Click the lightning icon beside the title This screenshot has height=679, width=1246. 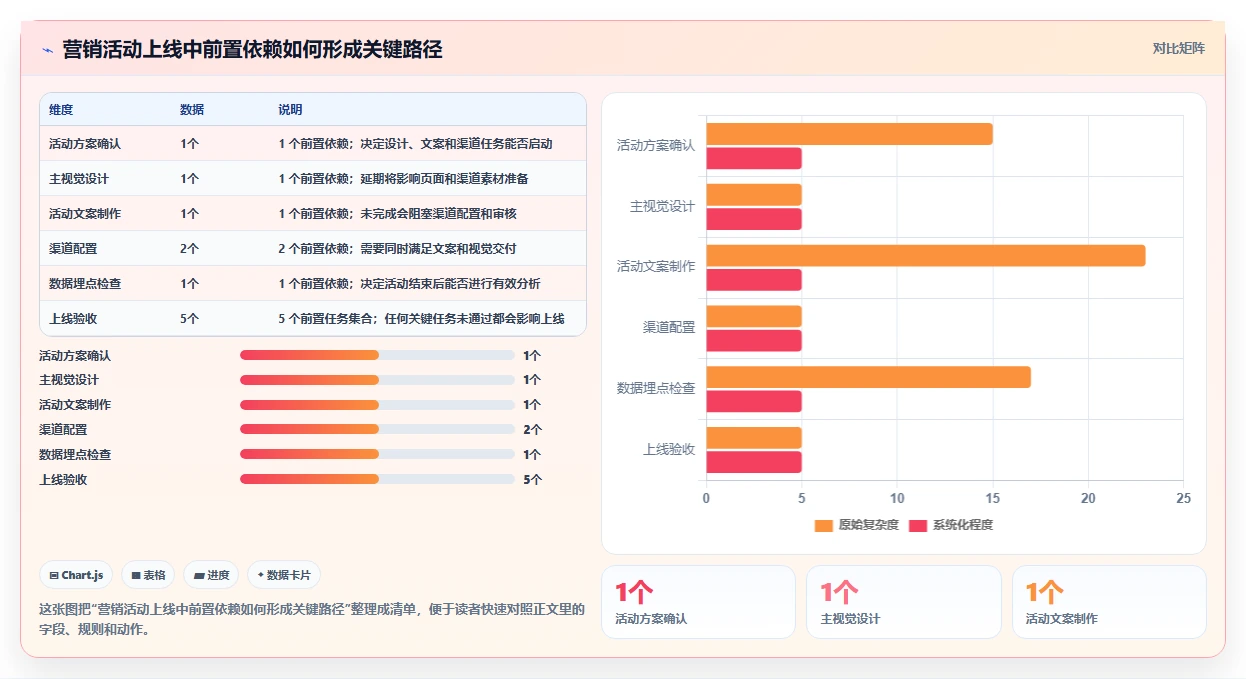[x=47, y=49]
